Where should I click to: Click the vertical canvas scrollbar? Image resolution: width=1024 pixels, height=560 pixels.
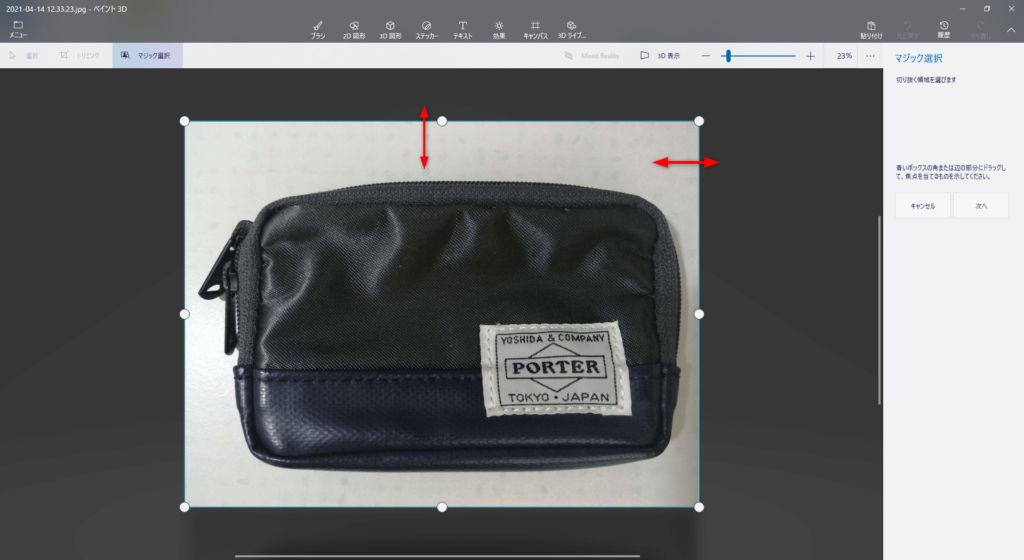tap(880, 310)
